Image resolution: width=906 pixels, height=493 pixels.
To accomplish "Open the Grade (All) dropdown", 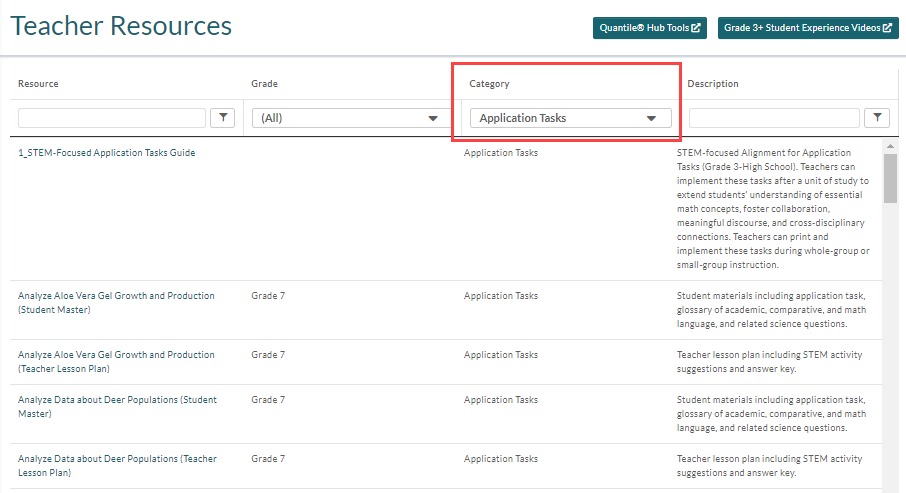I will click(x=349, y=118).
